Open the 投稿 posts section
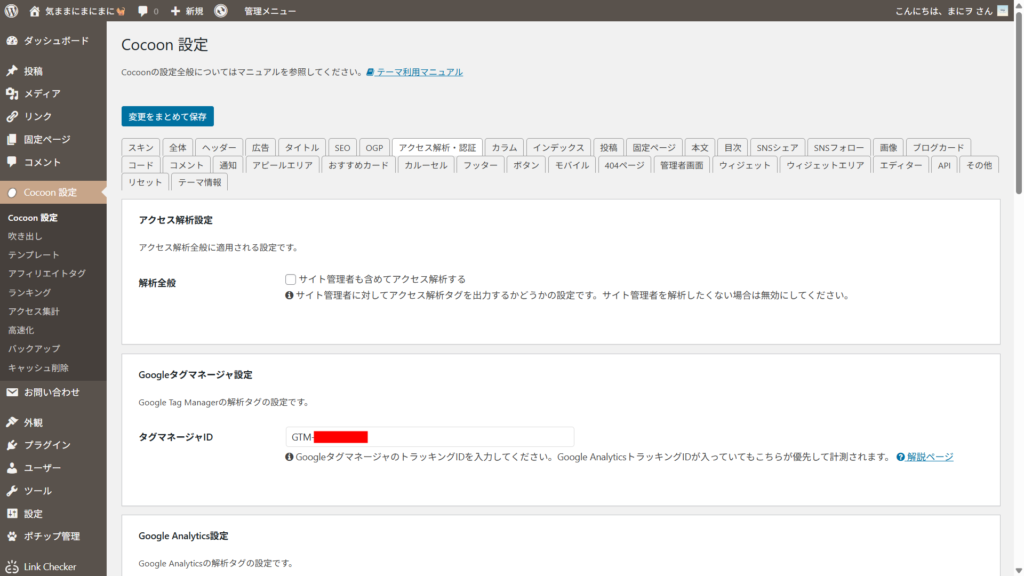 pyautogui.click(x=44, y=70)
